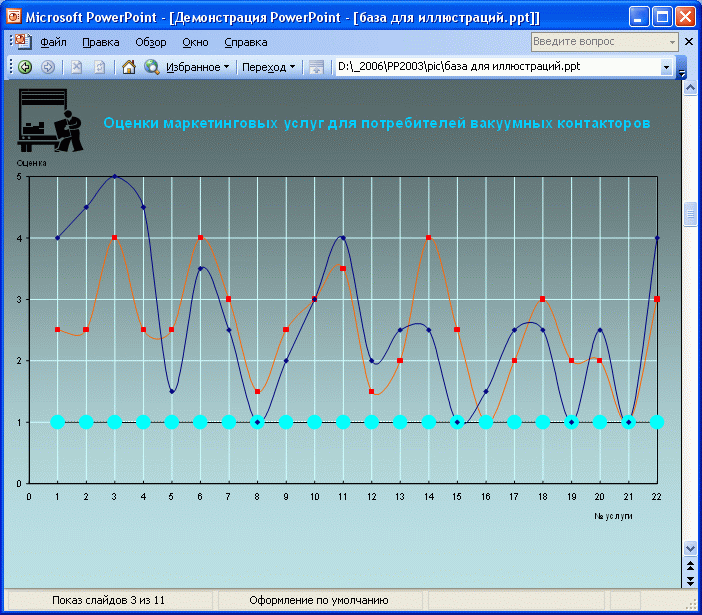Image resolution: width=702 pixels, height=615 pixels.
Task: Click the Refresh page icon
Action: (x=99, y=67)
